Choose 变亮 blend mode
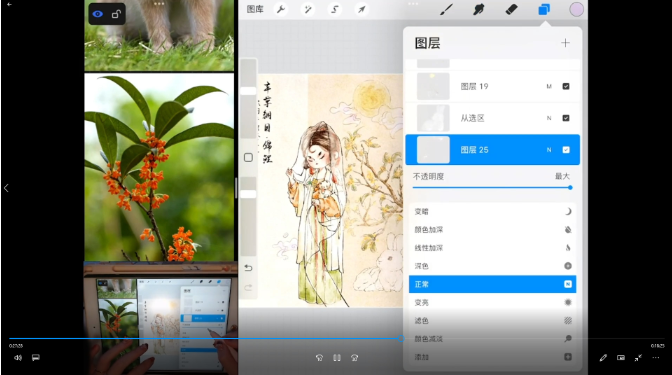Screen dimensions: 672x375 [x=492, y=302]
